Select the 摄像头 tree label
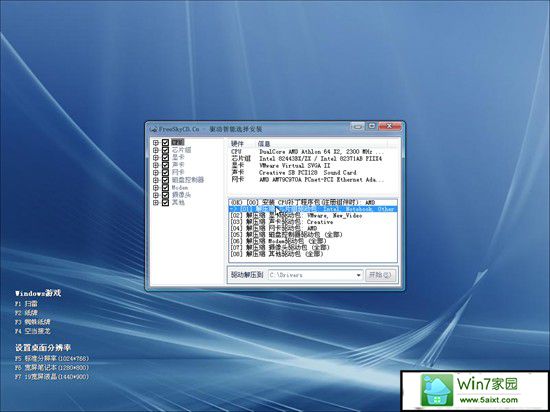The height and width of the screenshot is (412, 550). point(181,195)
